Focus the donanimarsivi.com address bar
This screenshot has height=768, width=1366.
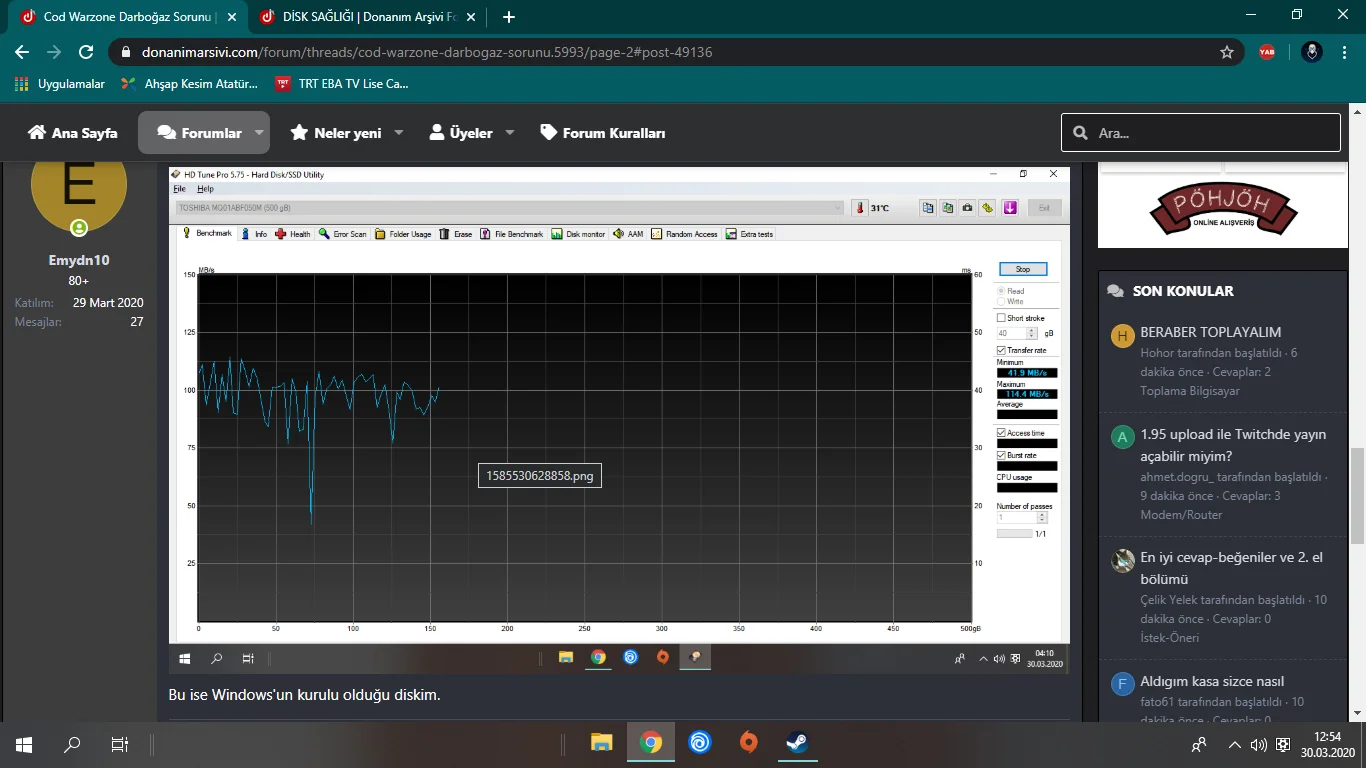660,52
